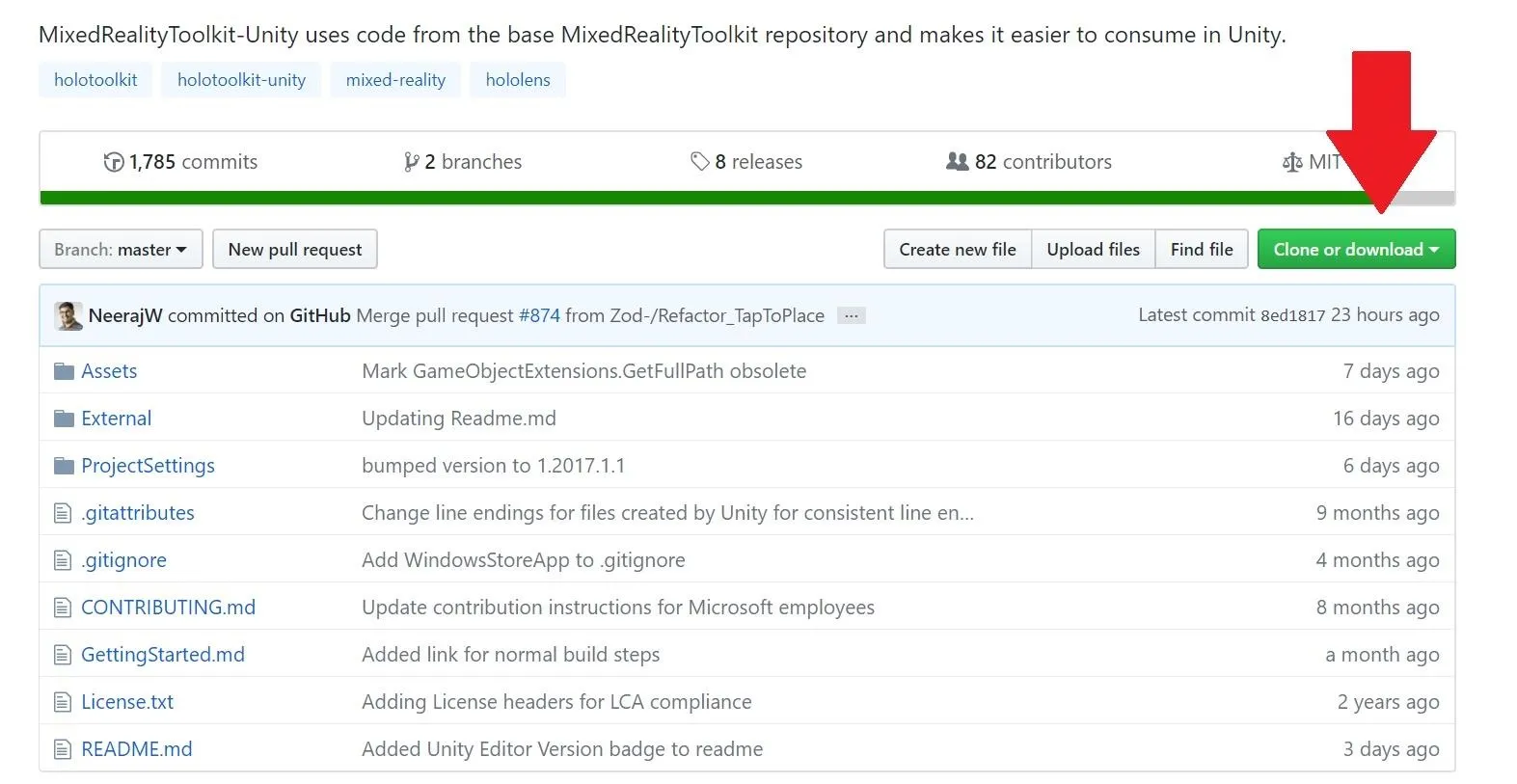Screen dimensions: 1517x784
Task: Click 'Updating Readme.md' commit message
Action: 459,419
